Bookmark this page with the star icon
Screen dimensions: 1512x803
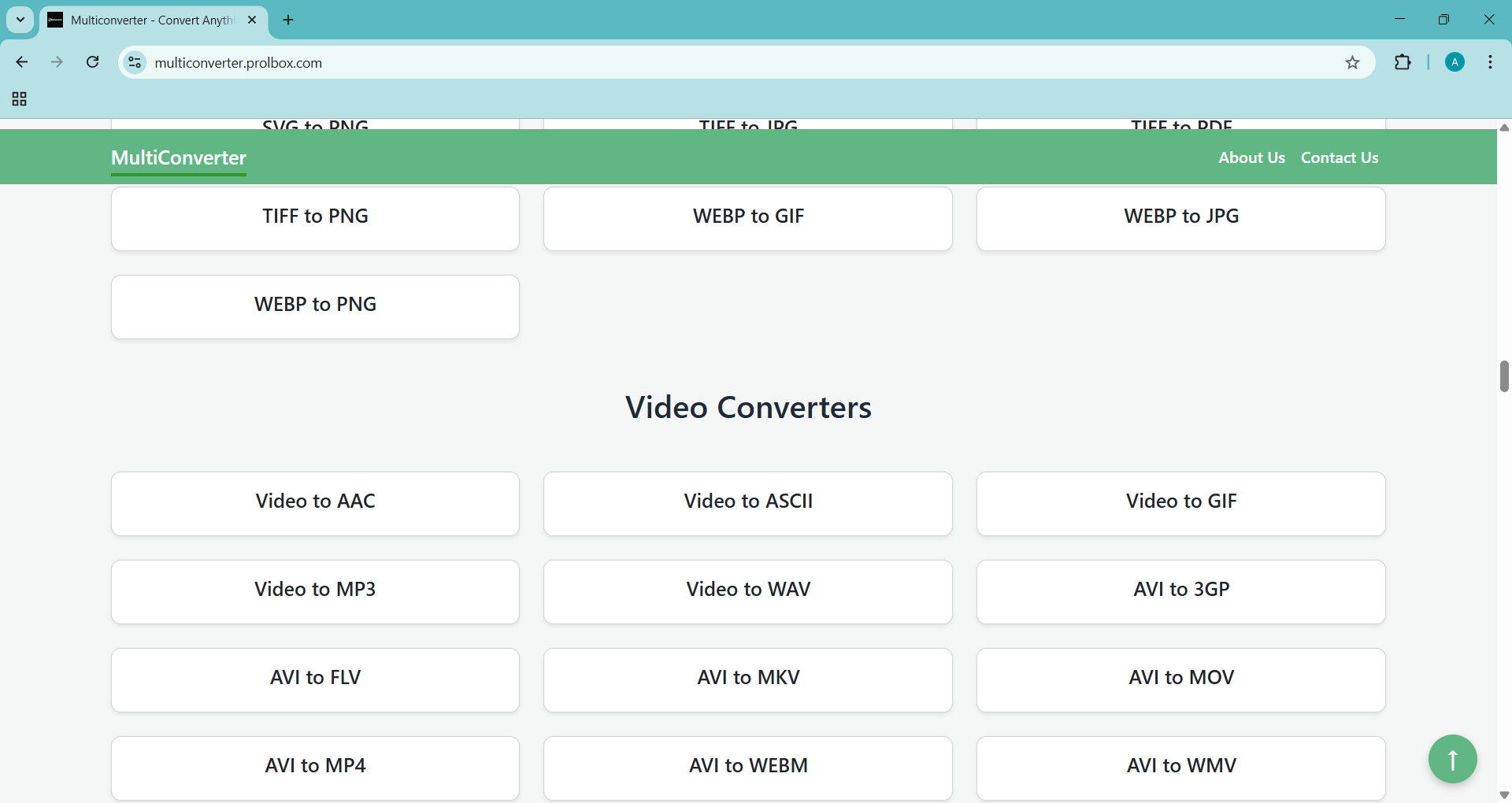click(x=1352, y=63)
